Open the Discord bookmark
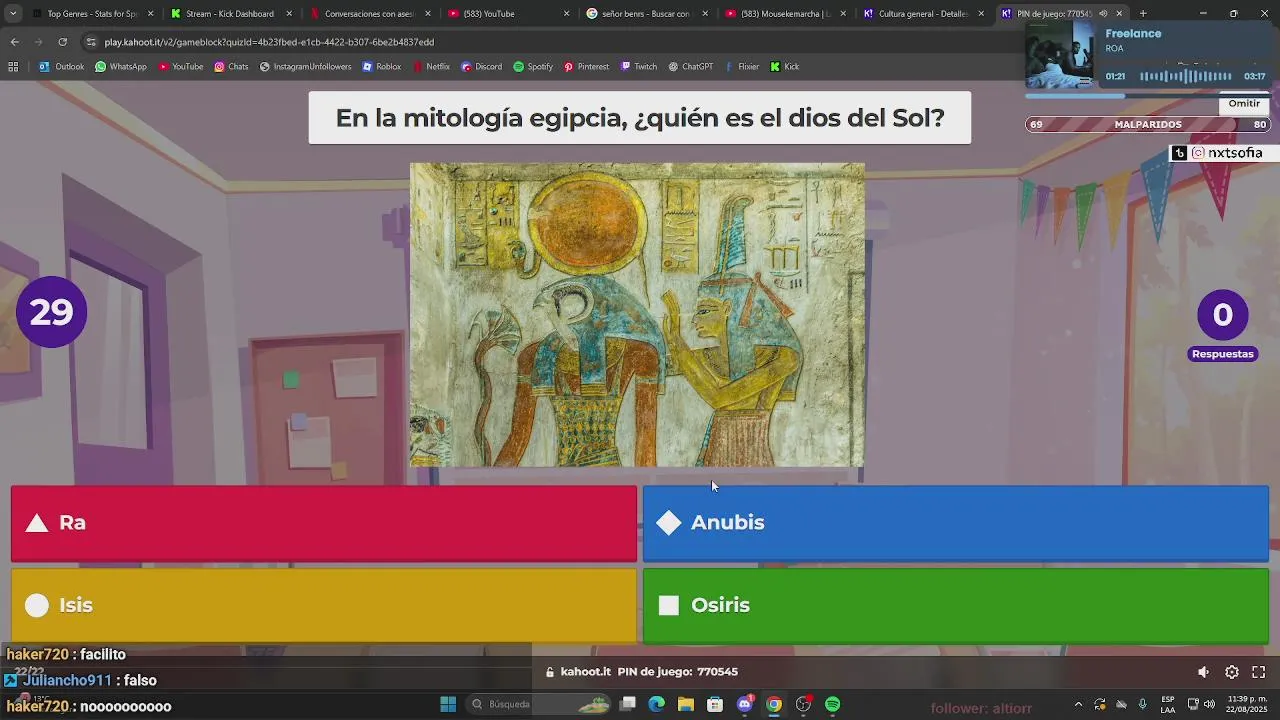 pos(481,67)
